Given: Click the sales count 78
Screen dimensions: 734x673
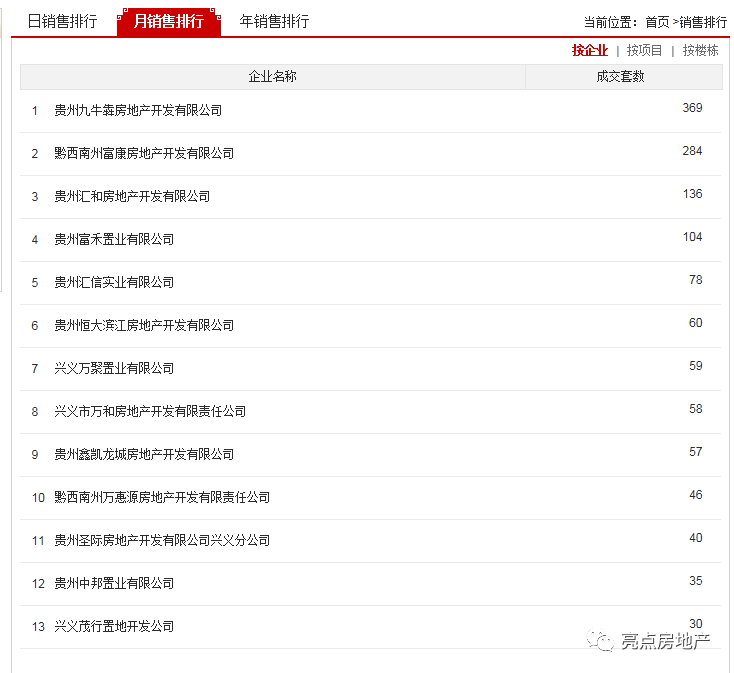Looking at the screenshot, I should pyautogui.click(x=696, y=280).
